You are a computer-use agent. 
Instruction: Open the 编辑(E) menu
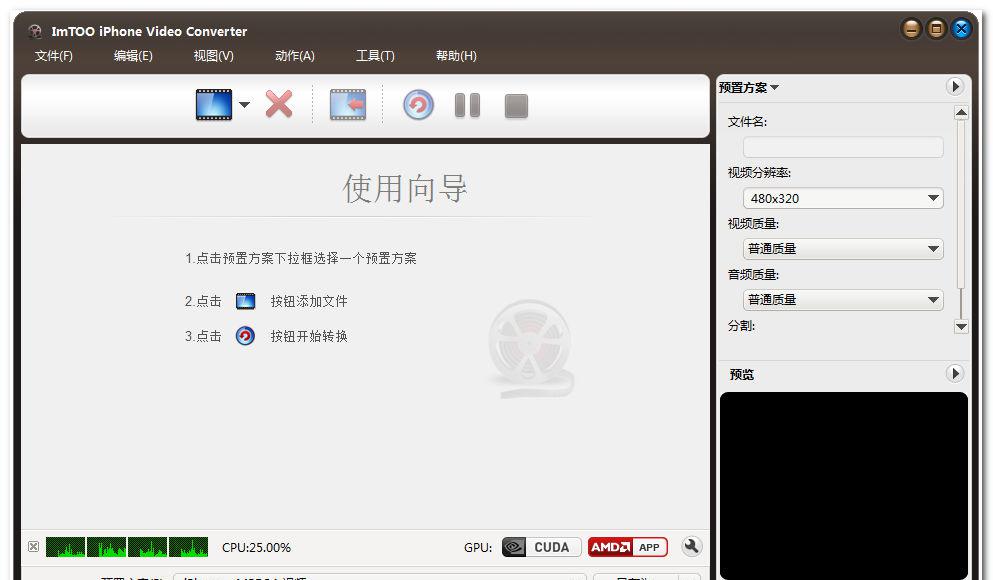[133, 56]
